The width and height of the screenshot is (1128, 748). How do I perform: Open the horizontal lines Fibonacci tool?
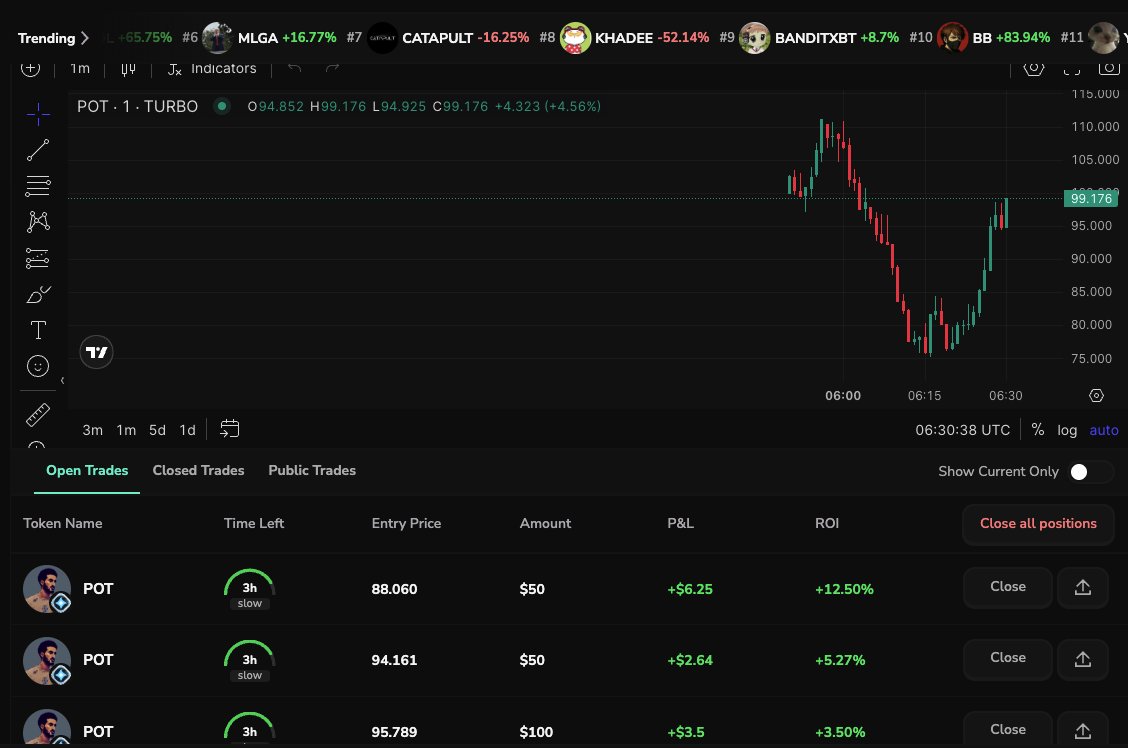tap(38, 186)
